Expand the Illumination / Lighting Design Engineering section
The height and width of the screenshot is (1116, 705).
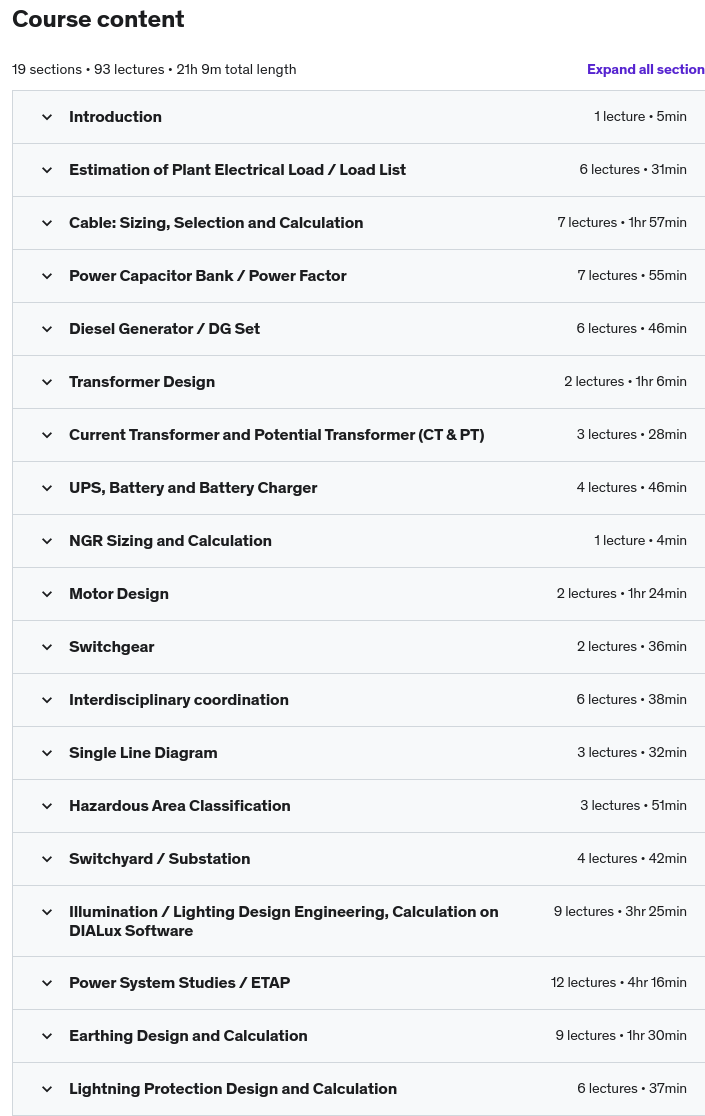point(359,921)
